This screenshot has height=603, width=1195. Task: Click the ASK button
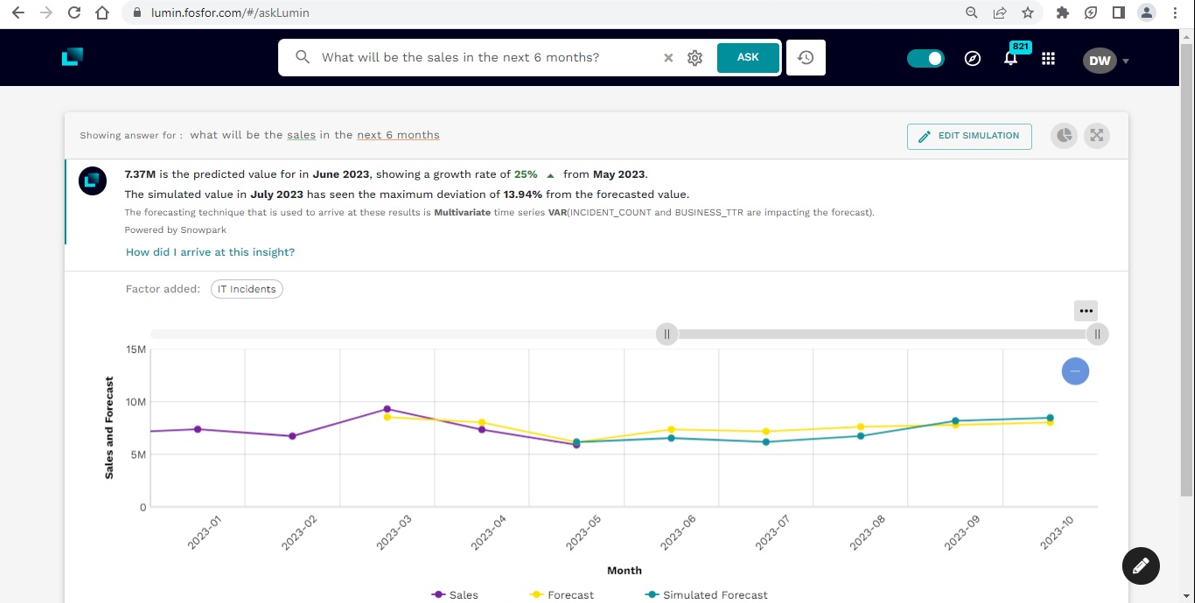[x=748, y=58]
